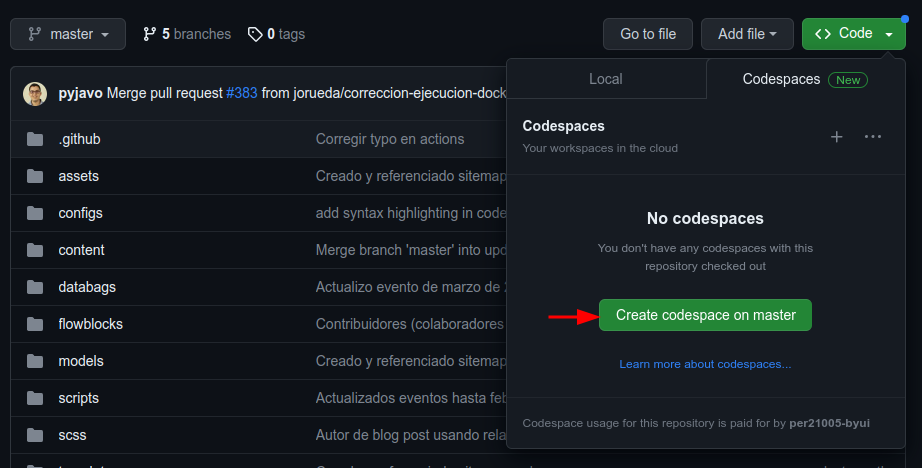Click the flowblocks folder icon
The width and height of the screenshot is (922, 468).
pos(35,325)
